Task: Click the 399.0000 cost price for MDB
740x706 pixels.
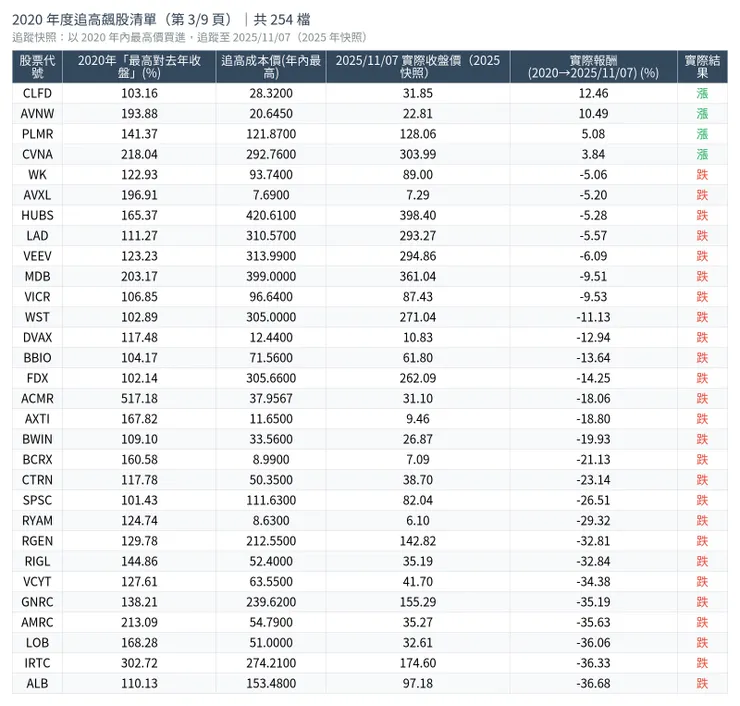Action: point(271,276)
